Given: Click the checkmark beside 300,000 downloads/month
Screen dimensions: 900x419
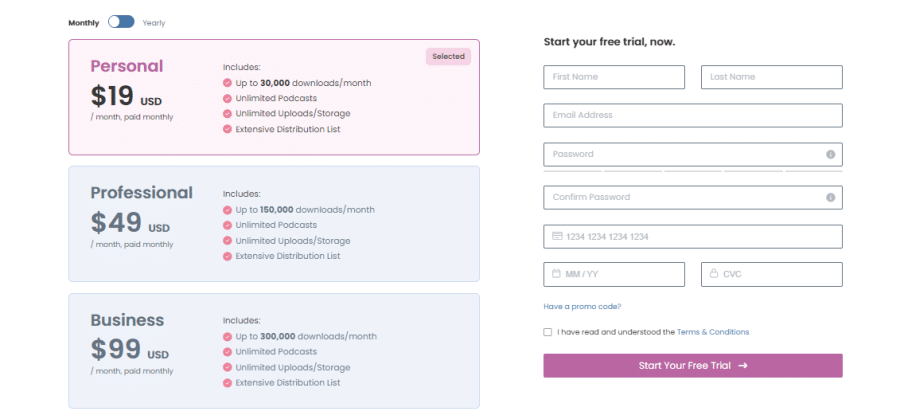Looking at the screenshot, I should pyautogui.click(x=227, y=336).
